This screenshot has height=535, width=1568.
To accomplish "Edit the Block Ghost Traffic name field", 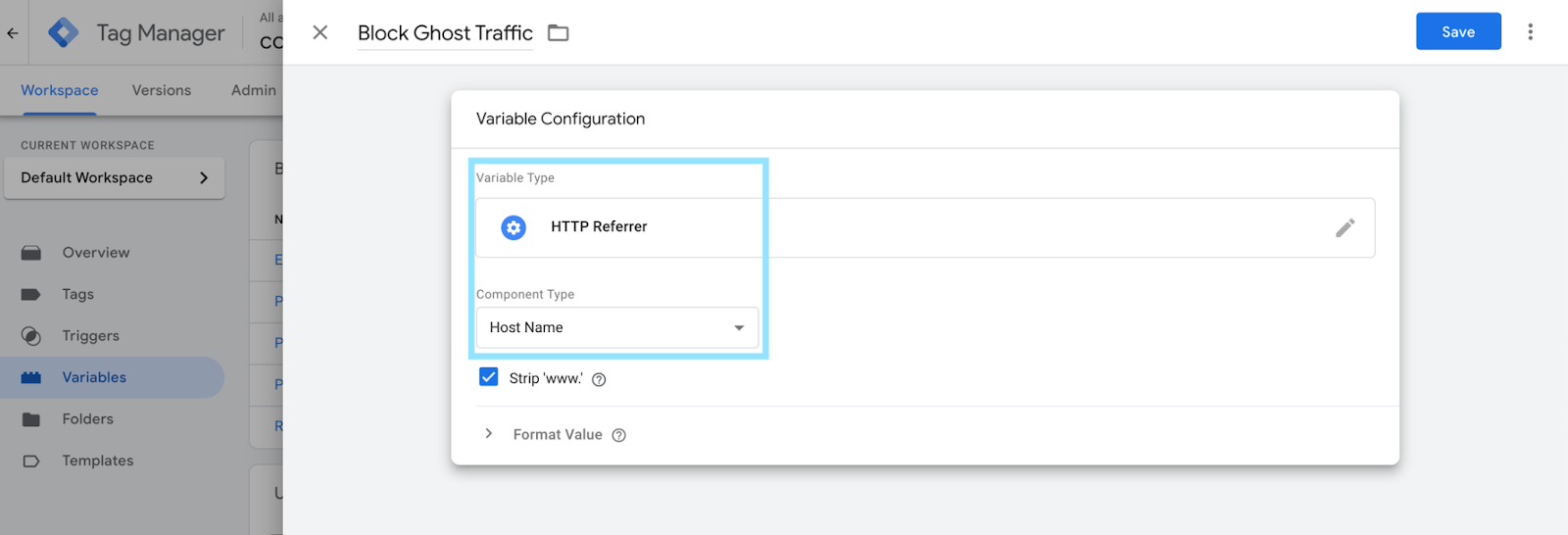I will (x=445, y=33).
